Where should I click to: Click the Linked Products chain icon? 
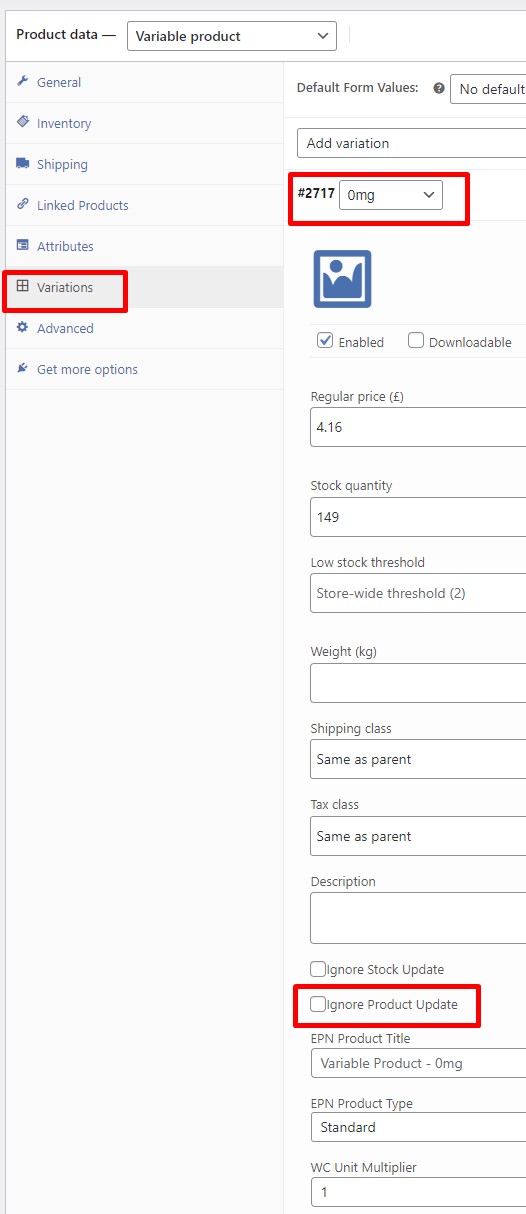click(23, 204)
